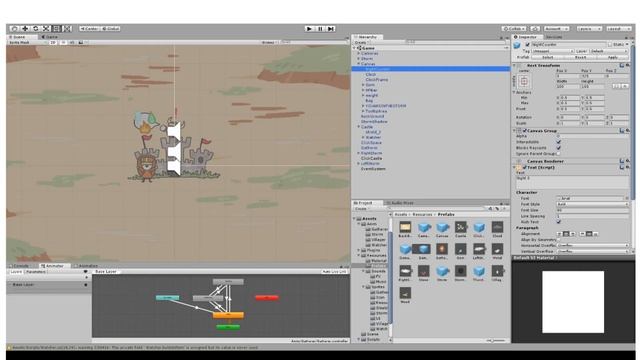Collapse the Canvas object in Hierarchy

coord(359,64)
